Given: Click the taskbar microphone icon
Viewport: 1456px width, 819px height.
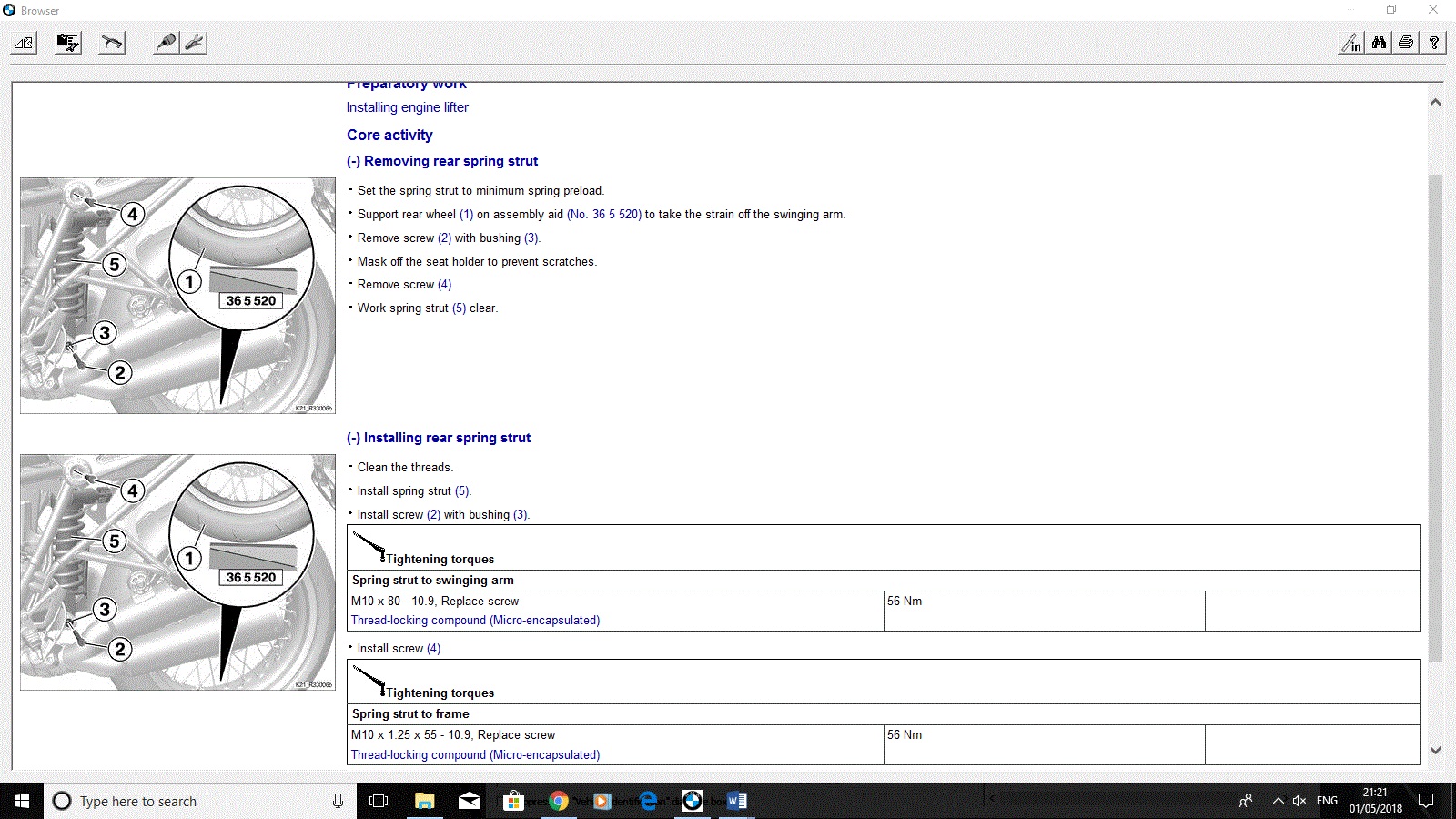Looking at the screenshot, I should pyautogui.click(x=338, y=801).
